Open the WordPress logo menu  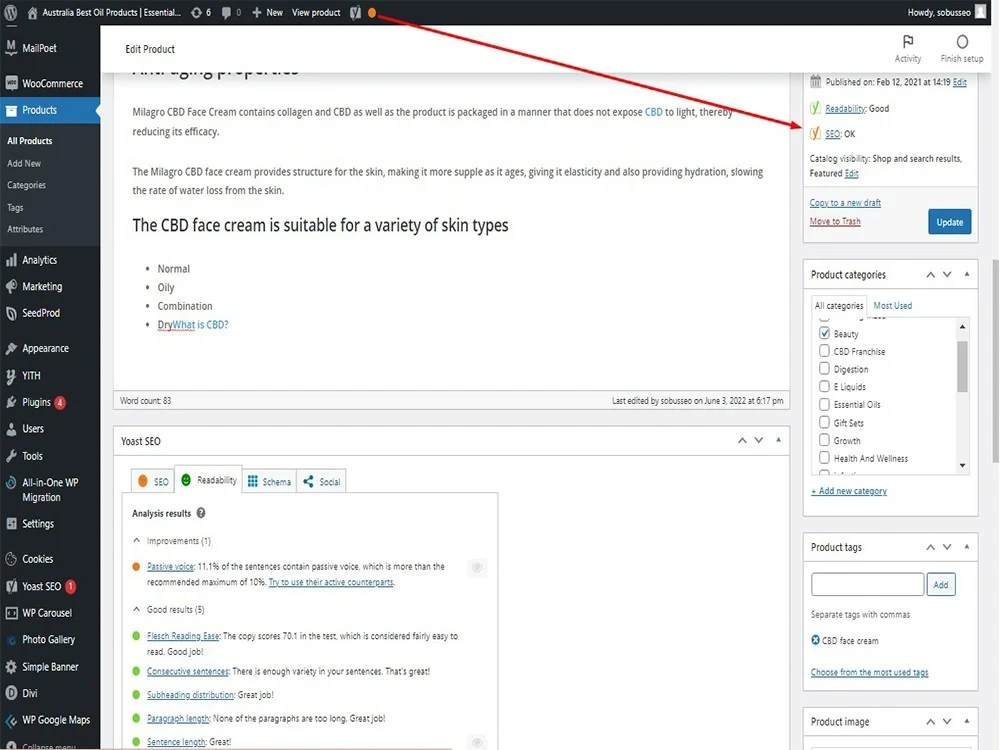11,12
